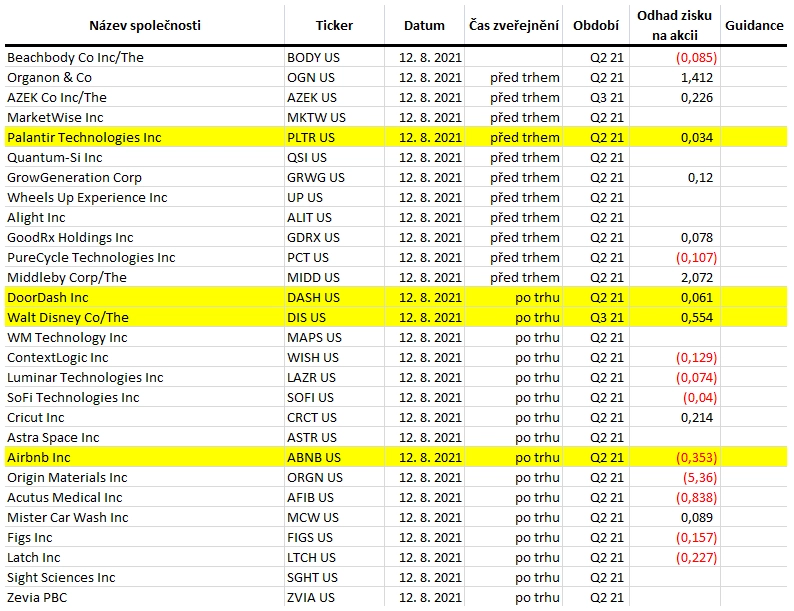794x611 pixels.
Task: Select the Figs Inc cell
Action: click(144, 538)
